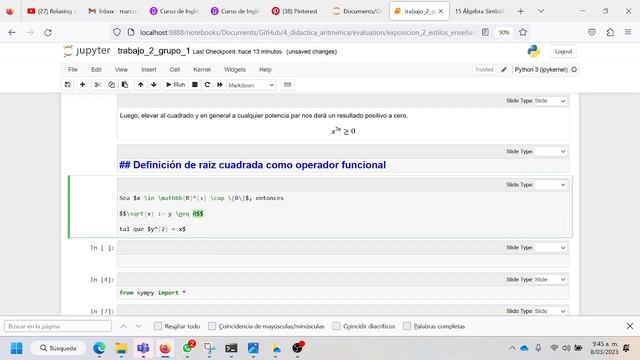Viewport: 640px width, 360px height.
Task: Open the Widgets menu
Action: point(235,69)
